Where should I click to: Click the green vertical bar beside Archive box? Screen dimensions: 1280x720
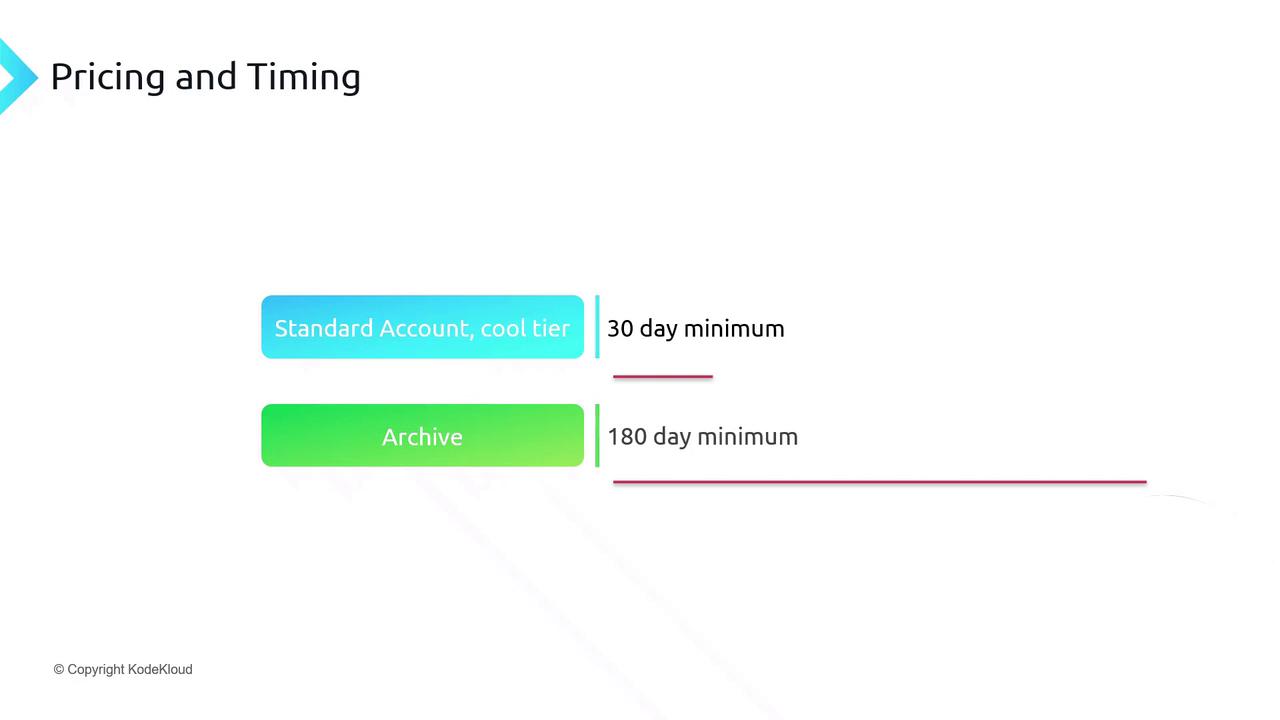click(x=597, y=436)
